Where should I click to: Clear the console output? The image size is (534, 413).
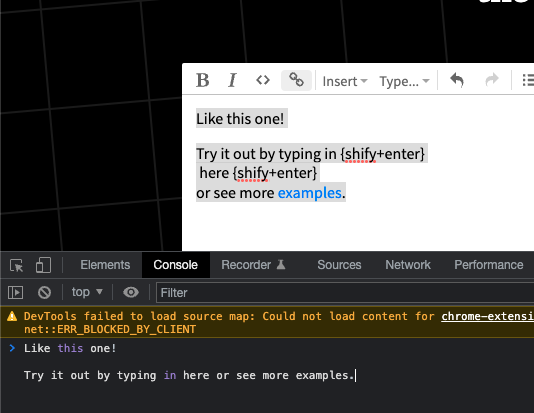pos(44,292)
